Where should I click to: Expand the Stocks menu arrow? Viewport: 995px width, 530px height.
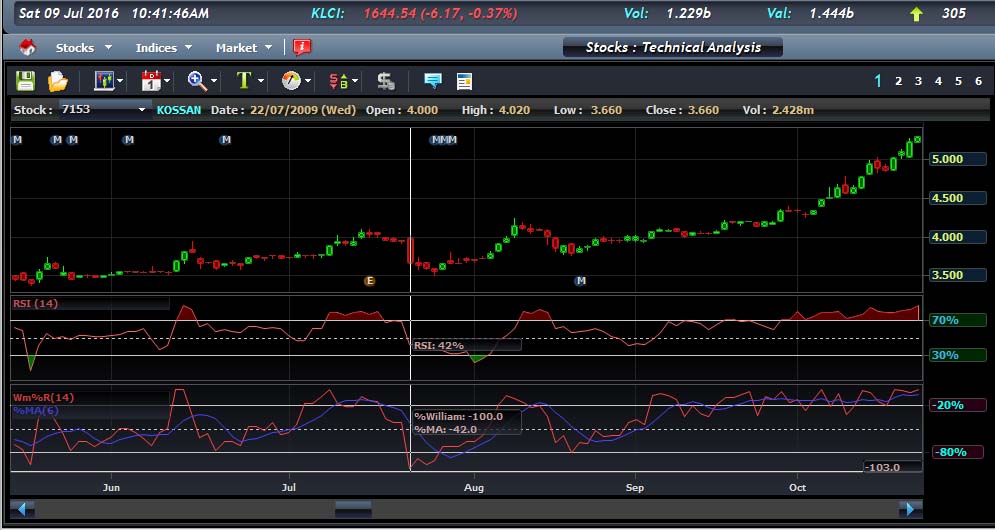pos(108,48)
